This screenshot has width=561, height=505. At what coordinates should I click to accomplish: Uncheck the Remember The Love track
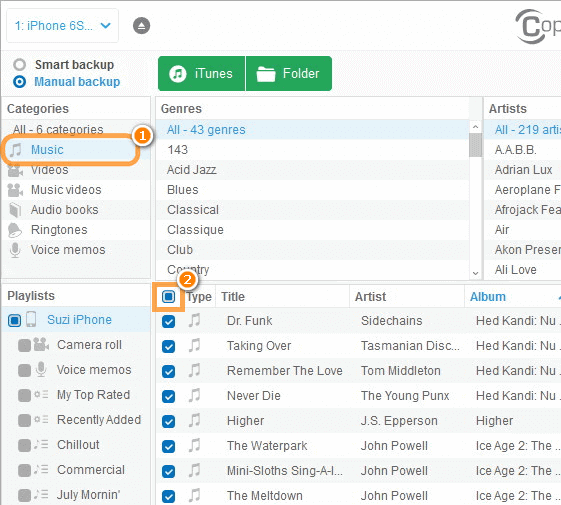coord(168,372)
